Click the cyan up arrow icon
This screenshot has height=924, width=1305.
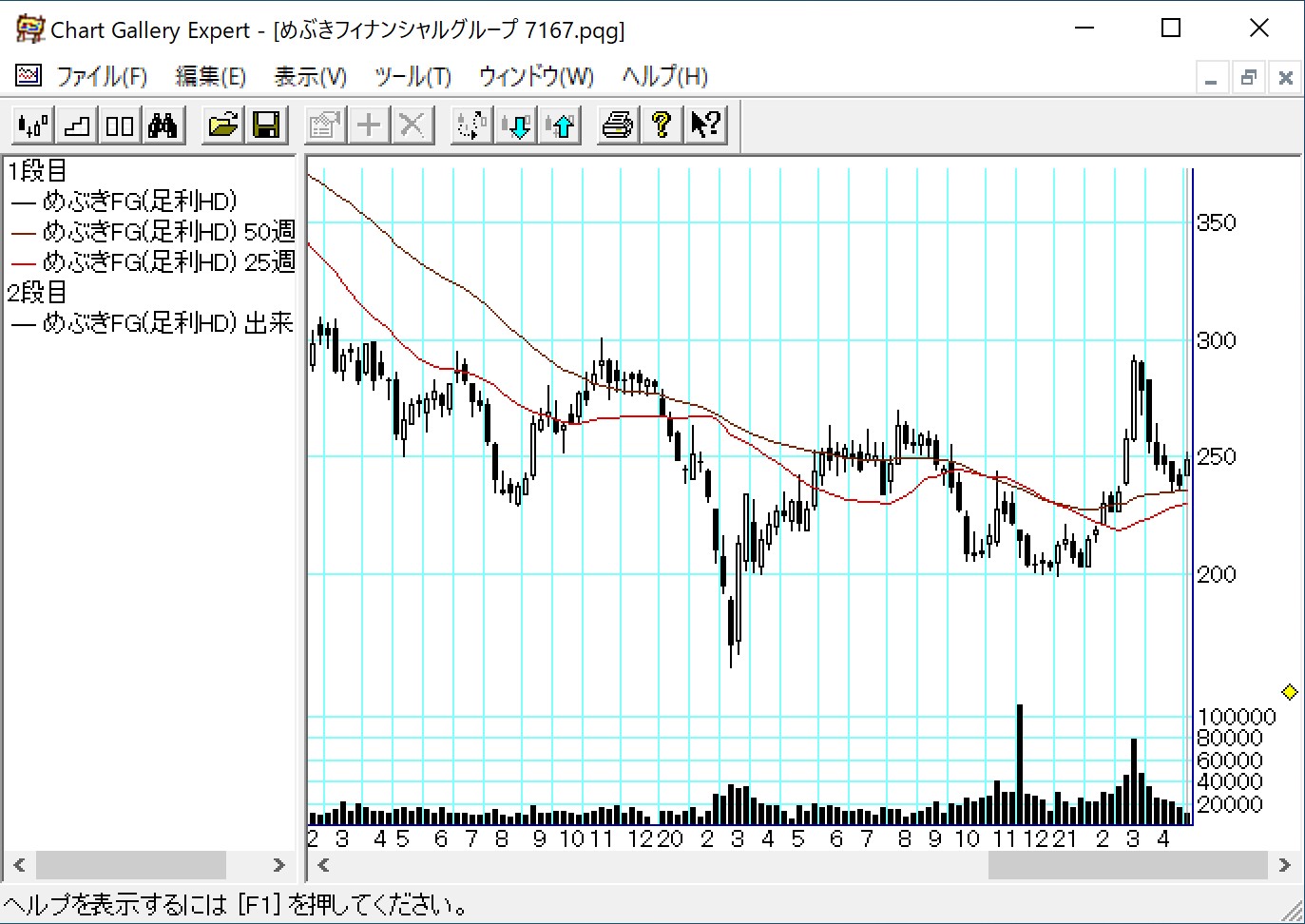pos(562,125)
